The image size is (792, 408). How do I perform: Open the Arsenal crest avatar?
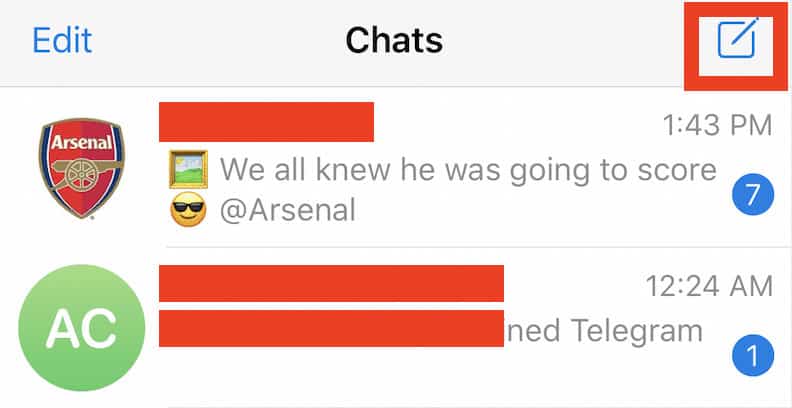point(82,168)
